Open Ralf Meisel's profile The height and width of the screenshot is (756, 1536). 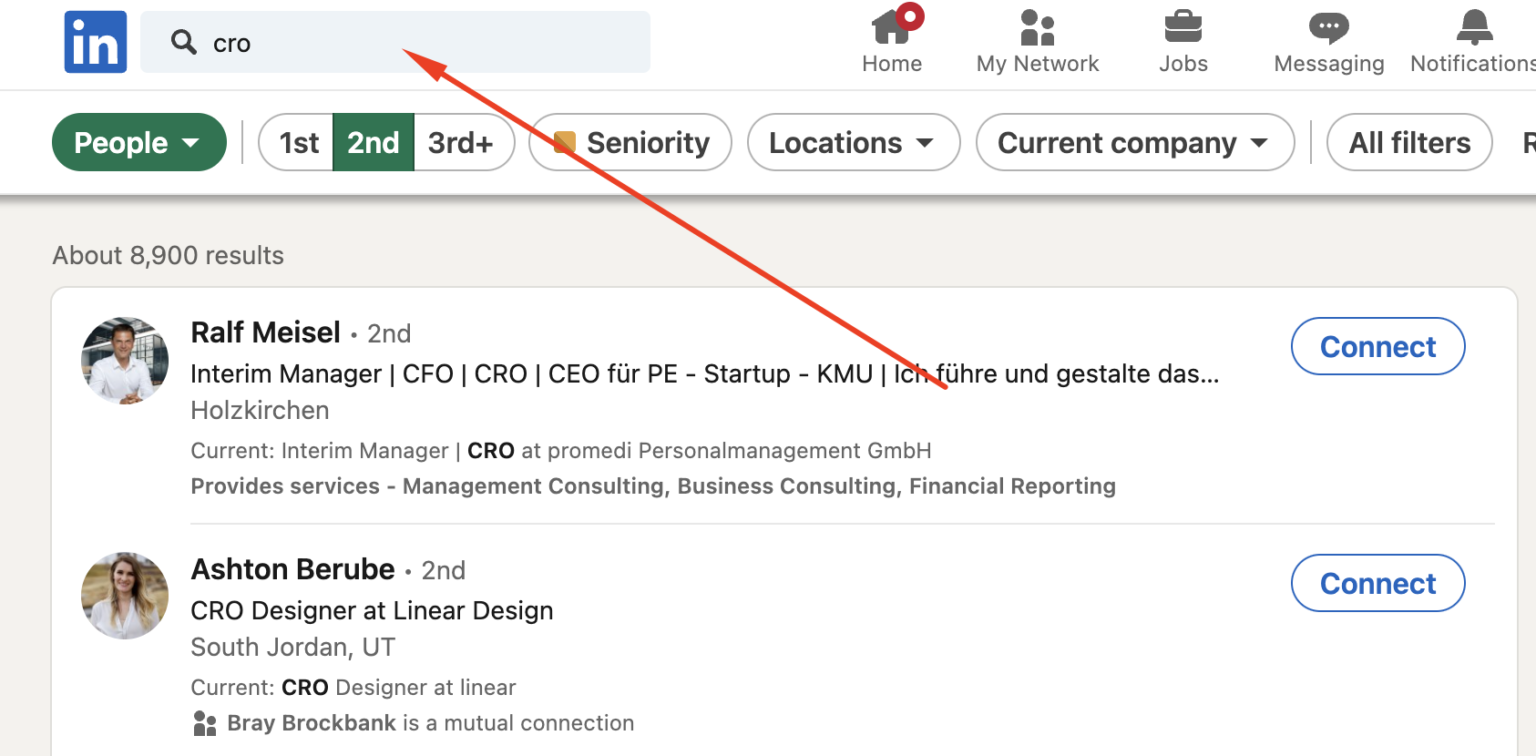point(265,332)
